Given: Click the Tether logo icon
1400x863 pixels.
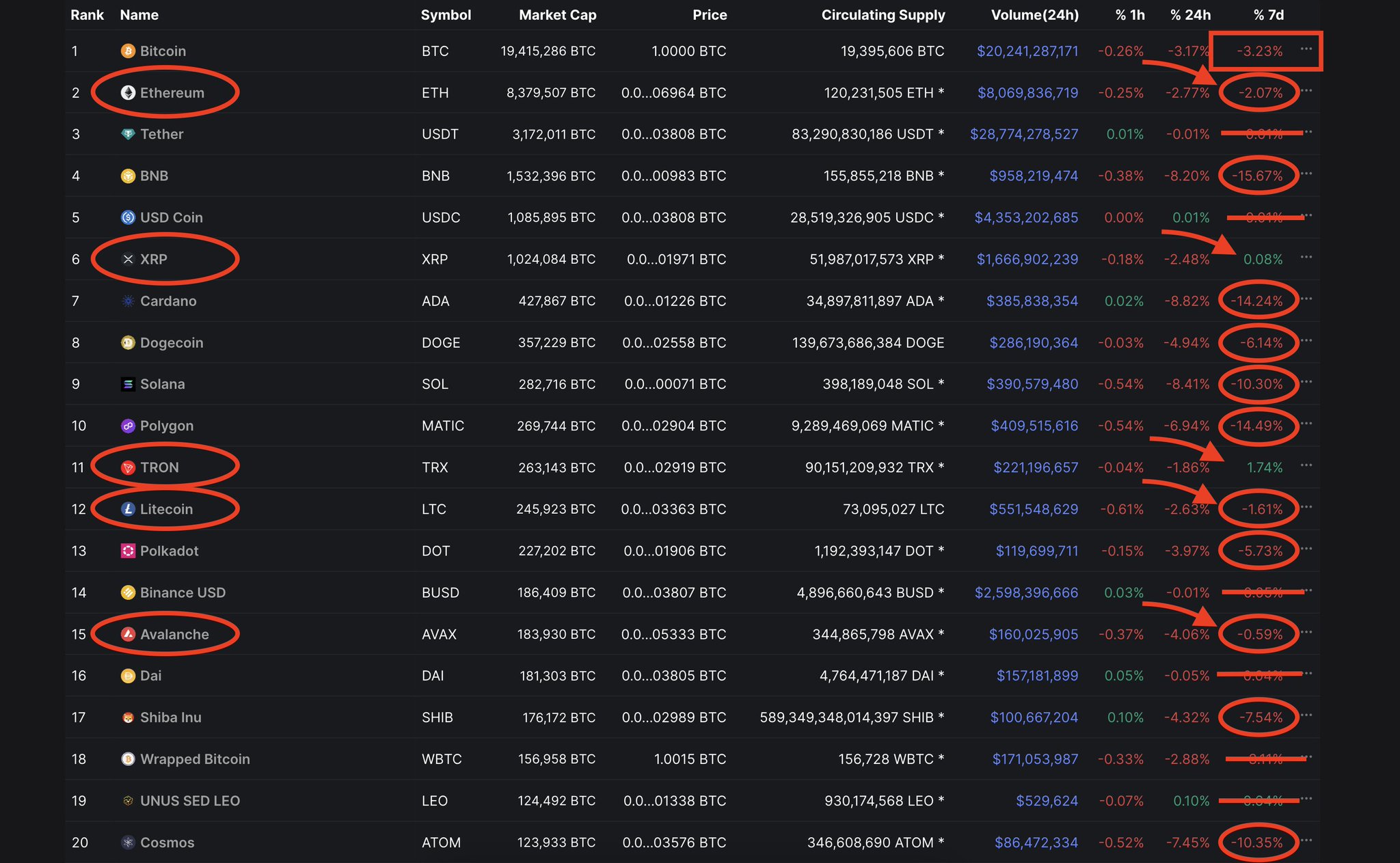Looking at the screenshot, I should pyautogui.click(x=128, y=135).
